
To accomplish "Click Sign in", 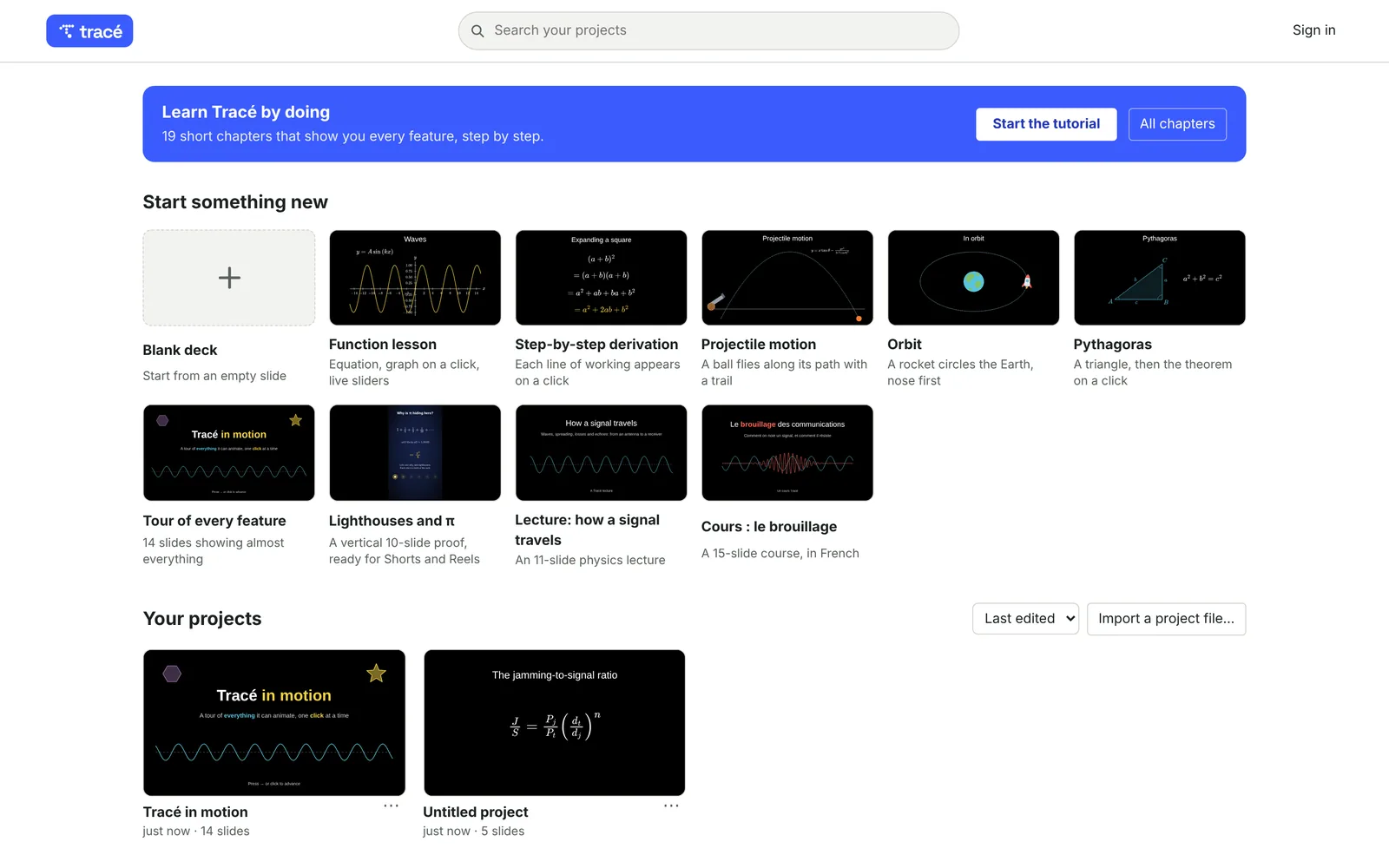I will point(1313,30).
